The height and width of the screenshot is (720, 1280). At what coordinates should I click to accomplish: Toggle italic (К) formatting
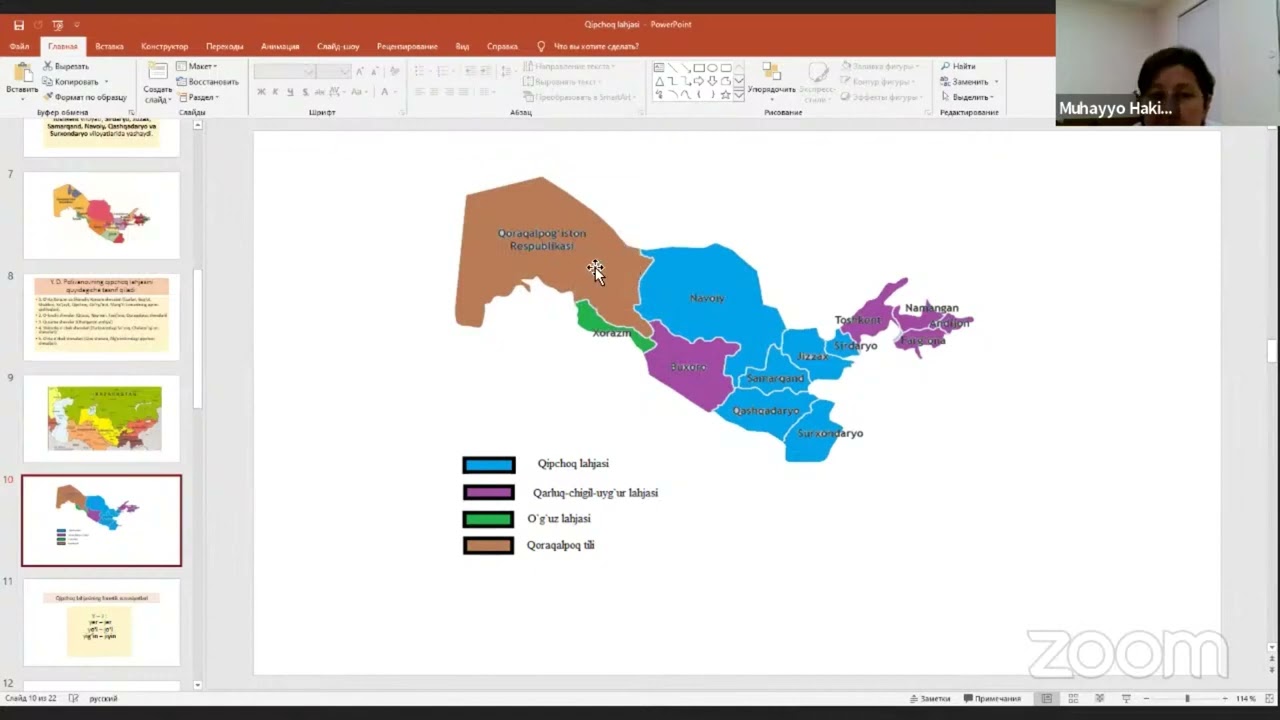(x=276, y=92)
